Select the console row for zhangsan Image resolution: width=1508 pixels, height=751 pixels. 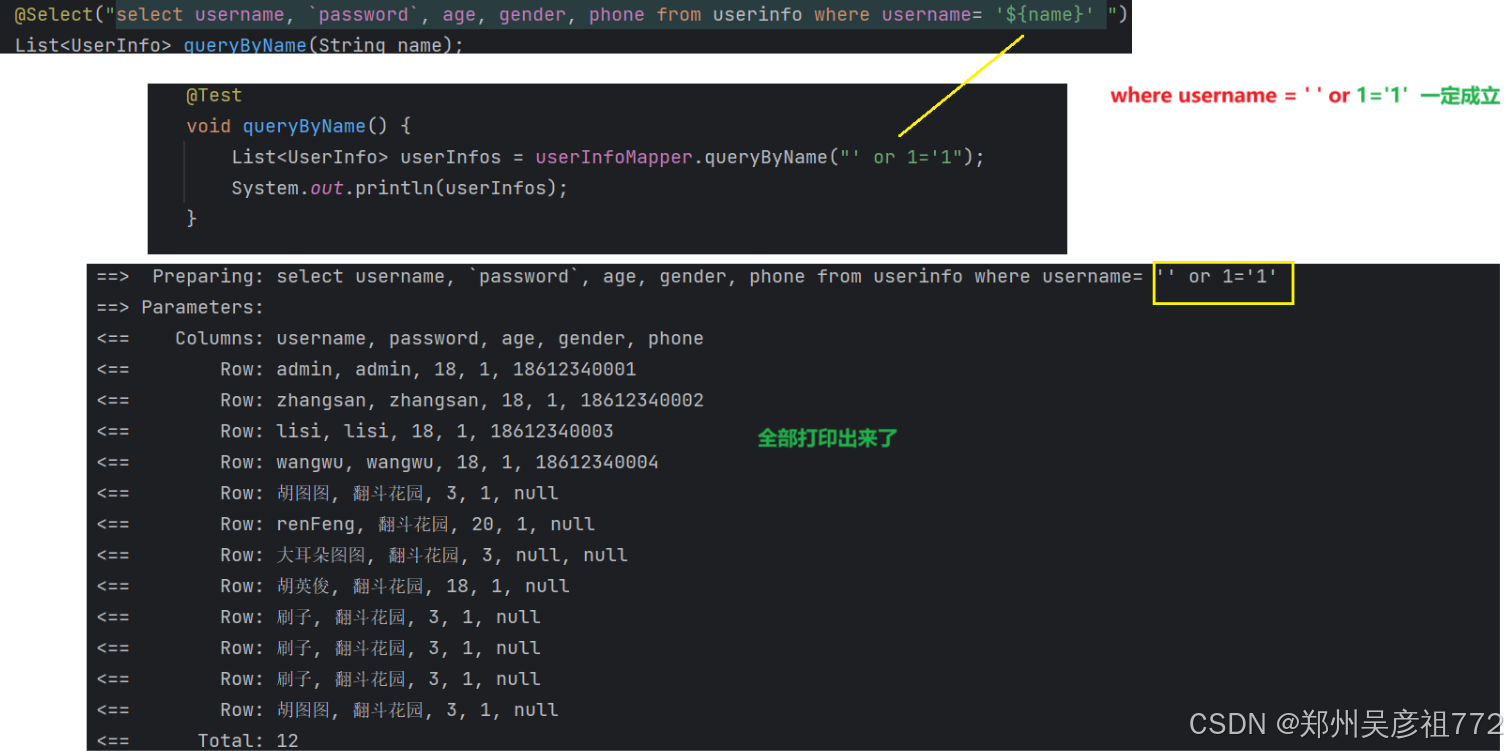401,400
